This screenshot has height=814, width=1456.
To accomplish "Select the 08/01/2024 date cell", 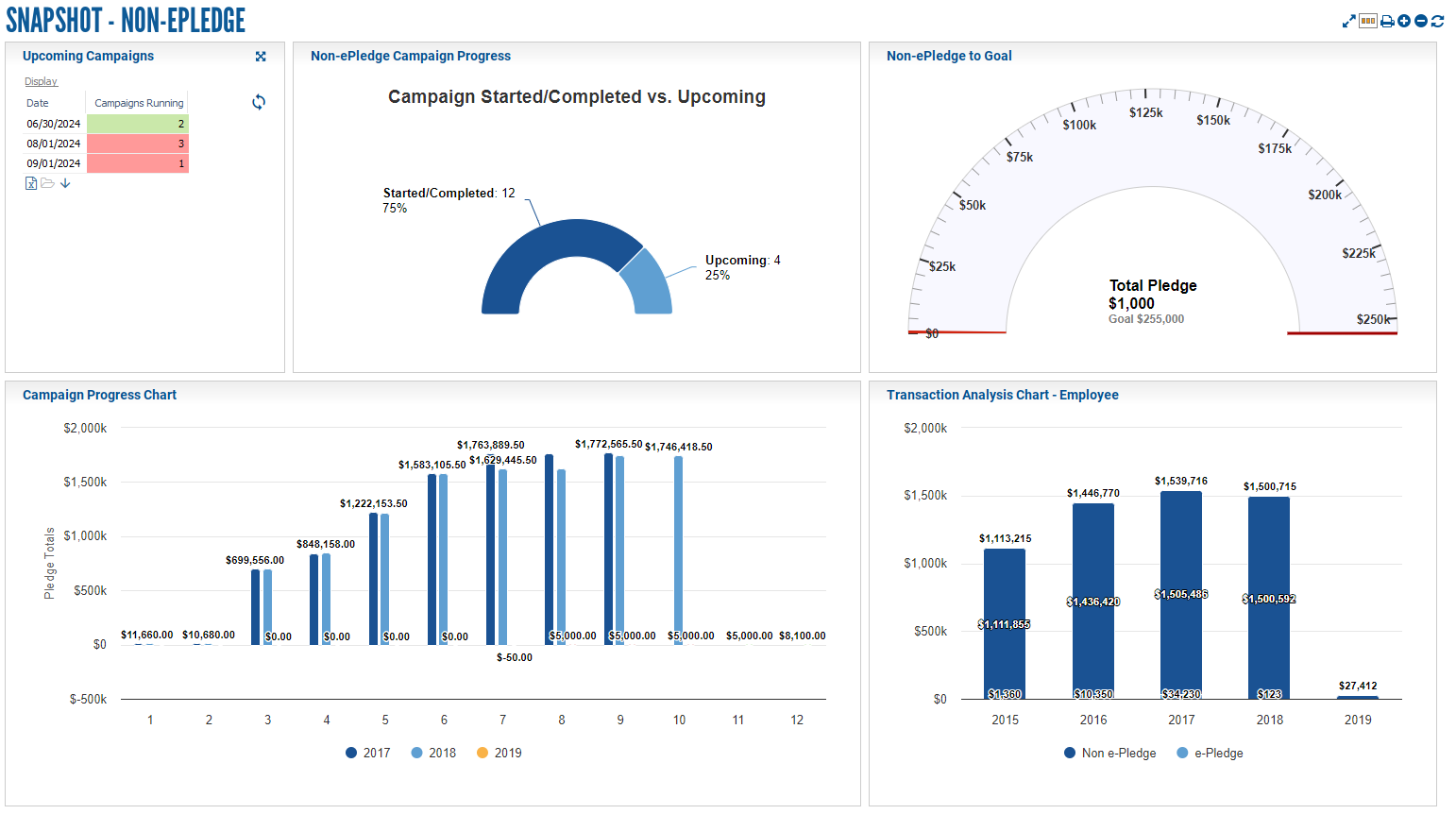I will click(54, 144).
